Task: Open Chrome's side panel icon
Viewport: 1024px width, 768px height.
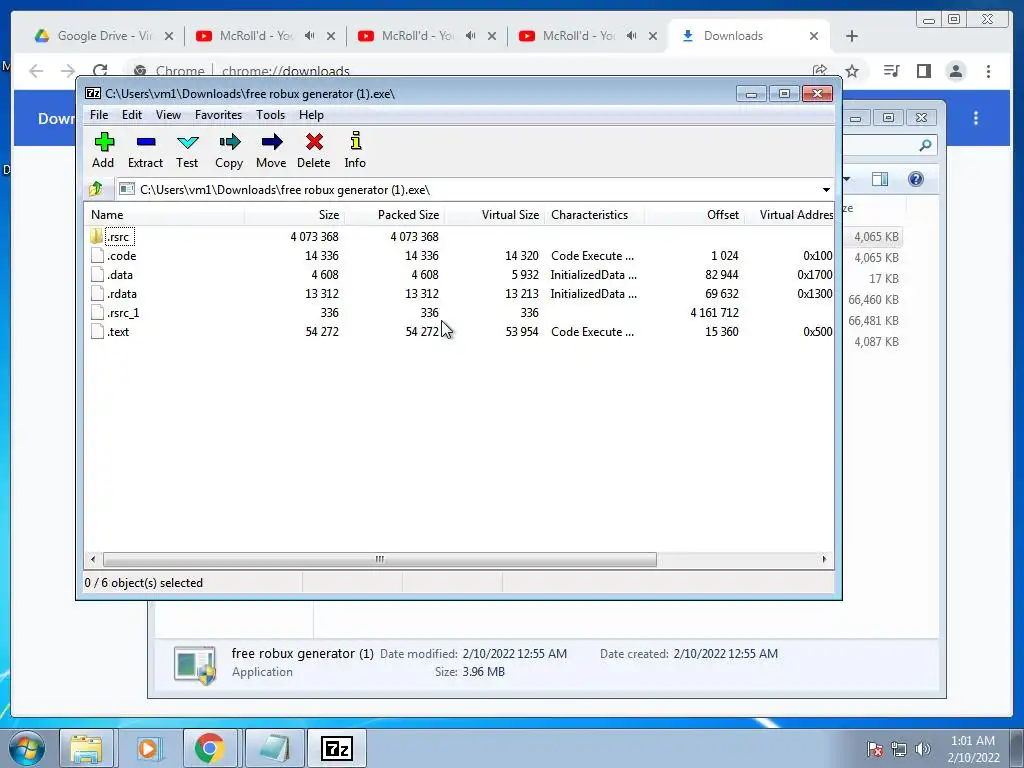Action: (923, 71)
